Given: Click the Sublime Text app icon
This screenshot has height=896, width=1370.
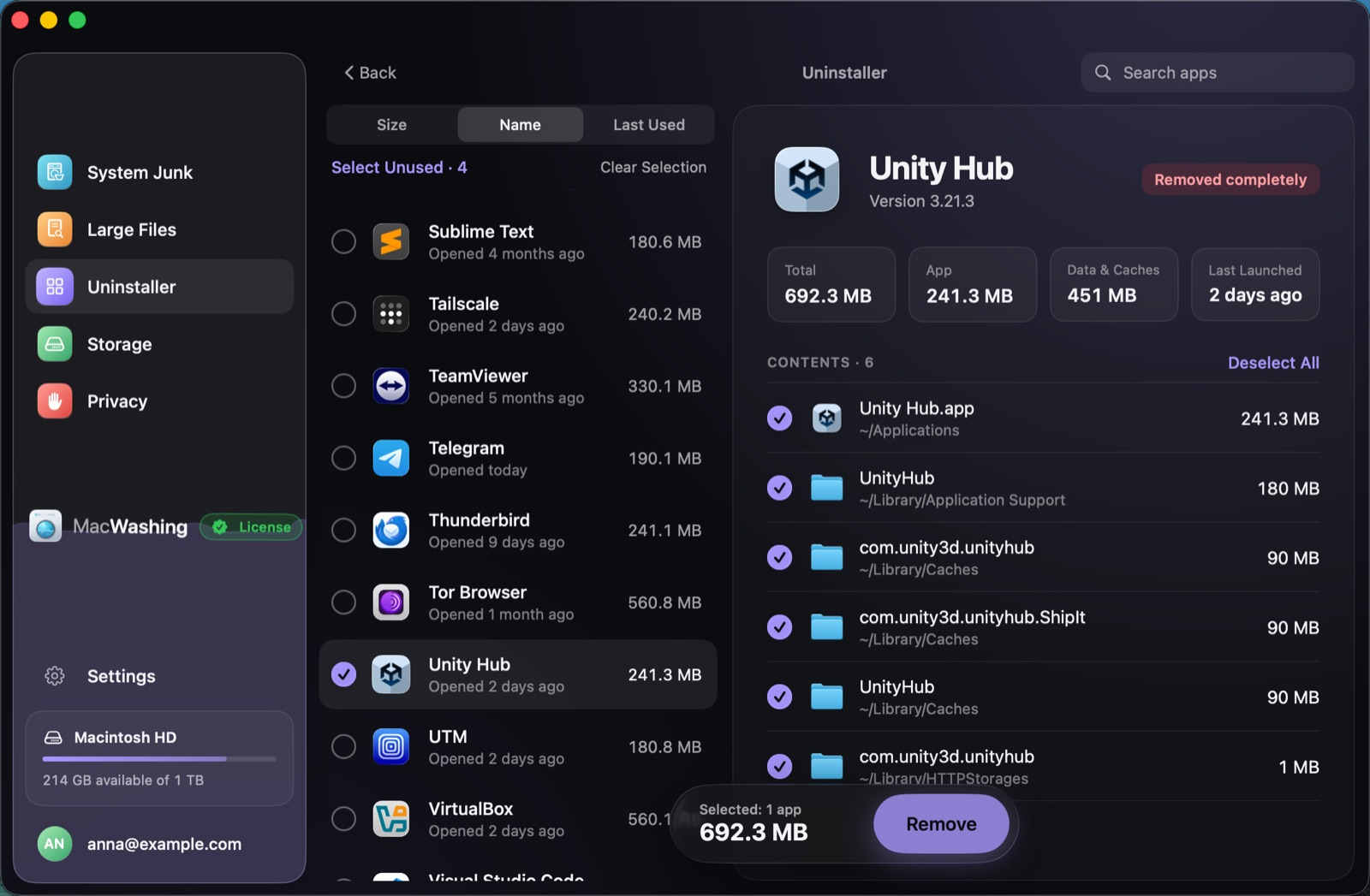Looking at the screenshot, I should tap(391, 242).
